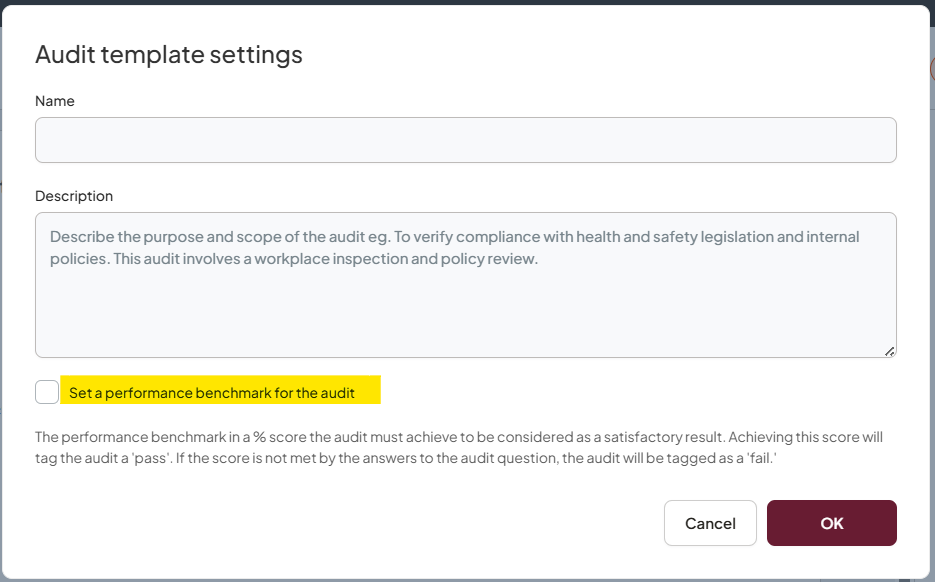935x582 pixels.
Task: Dismiss changes using the Cancel button
Action: click(x=710, y=522)
